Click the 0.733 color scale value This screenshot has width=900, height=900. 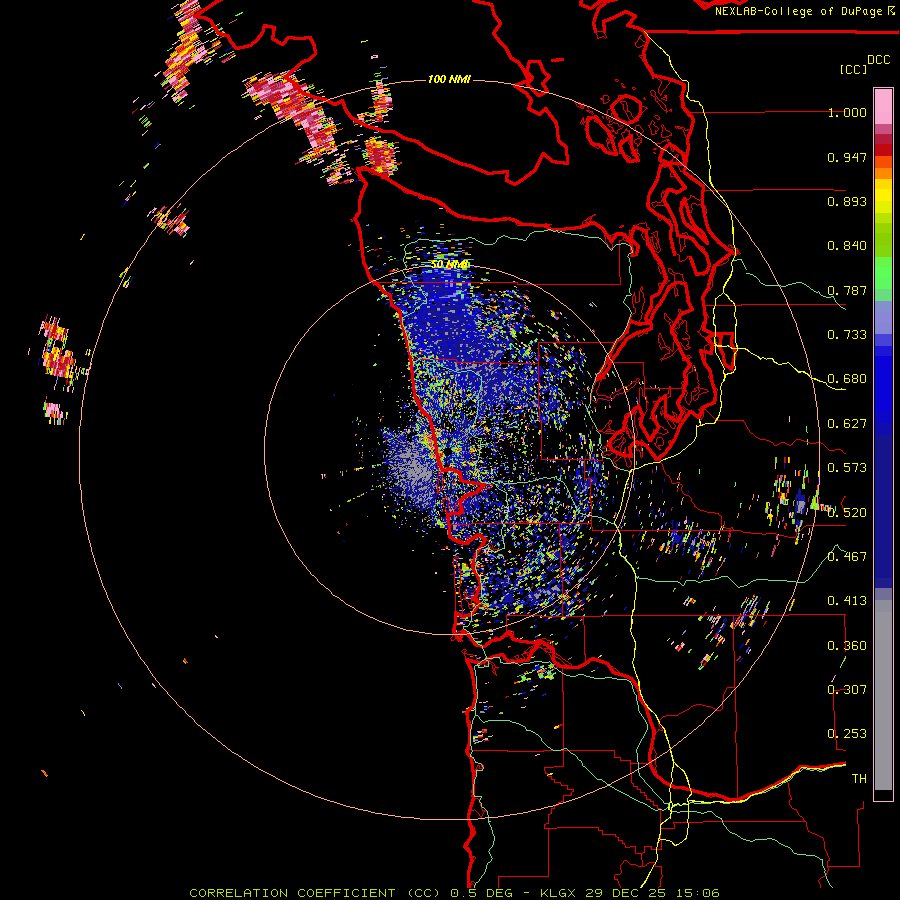(847, 335)
